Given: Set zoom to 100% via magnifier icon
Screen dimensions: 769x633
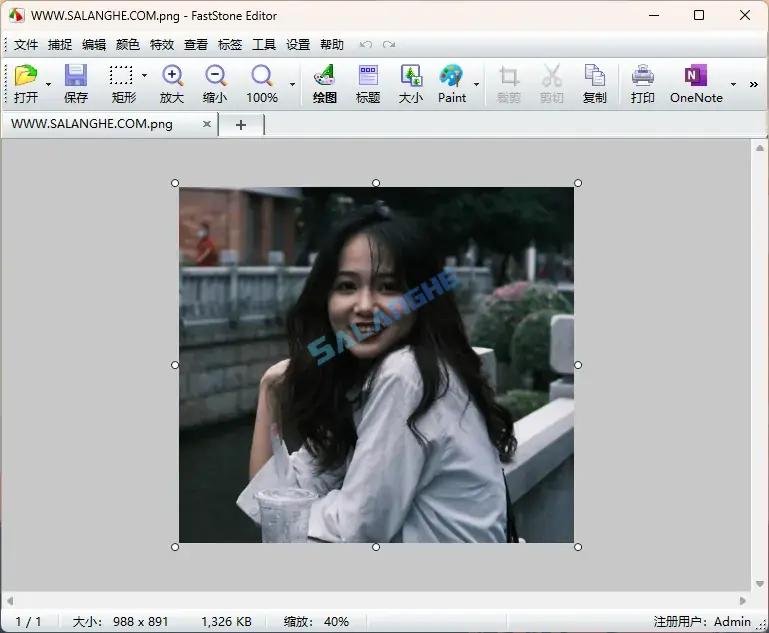Looking at the screenshot, I should coord(262,84).
